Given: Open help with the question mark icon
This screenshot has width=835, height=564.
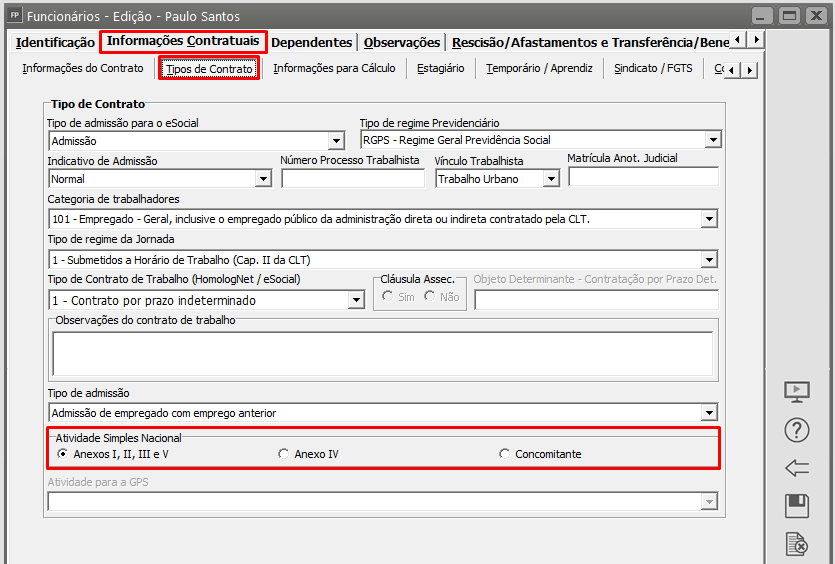Looking at the screenshot, I should (796, 430).
